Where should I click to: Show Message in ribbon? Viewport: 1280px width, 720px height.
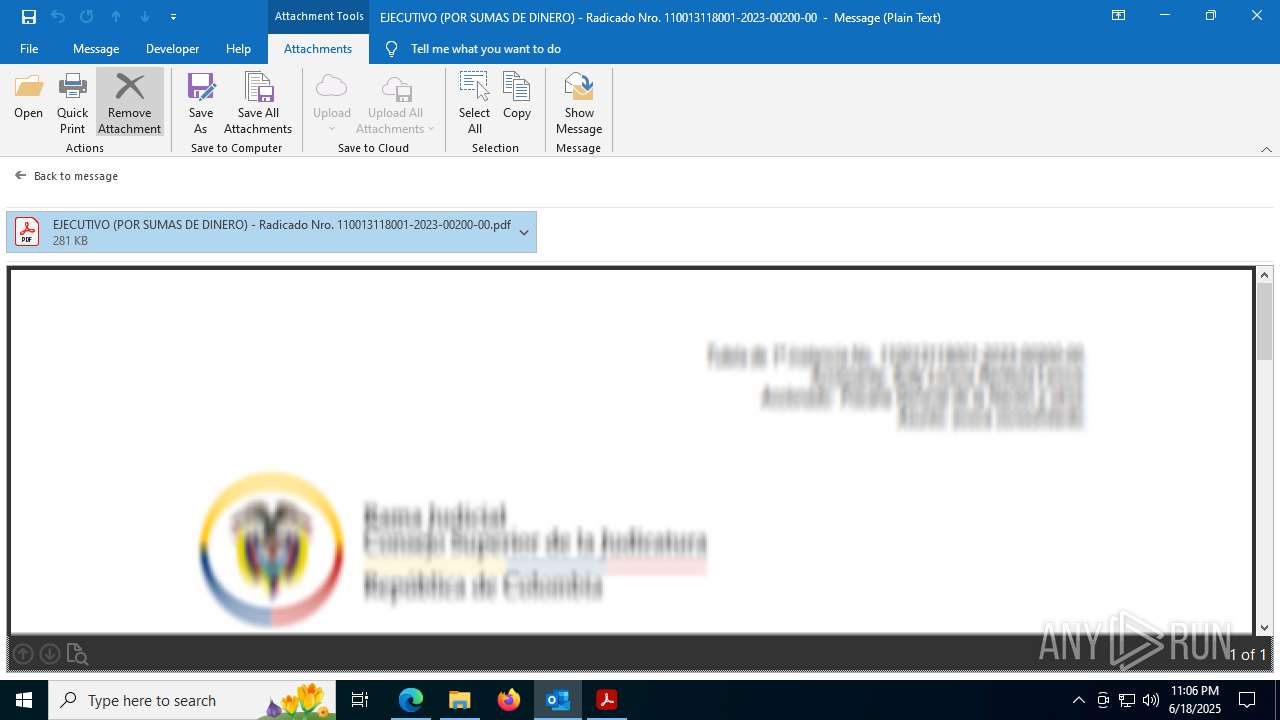pos(579,104)
